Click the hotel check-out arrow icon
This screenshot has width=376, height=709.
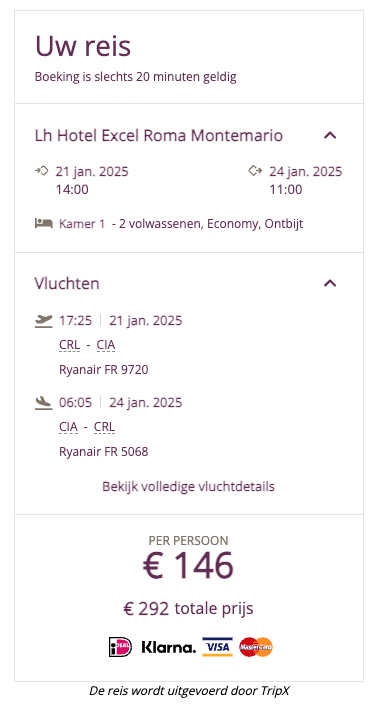pos(255,171)
